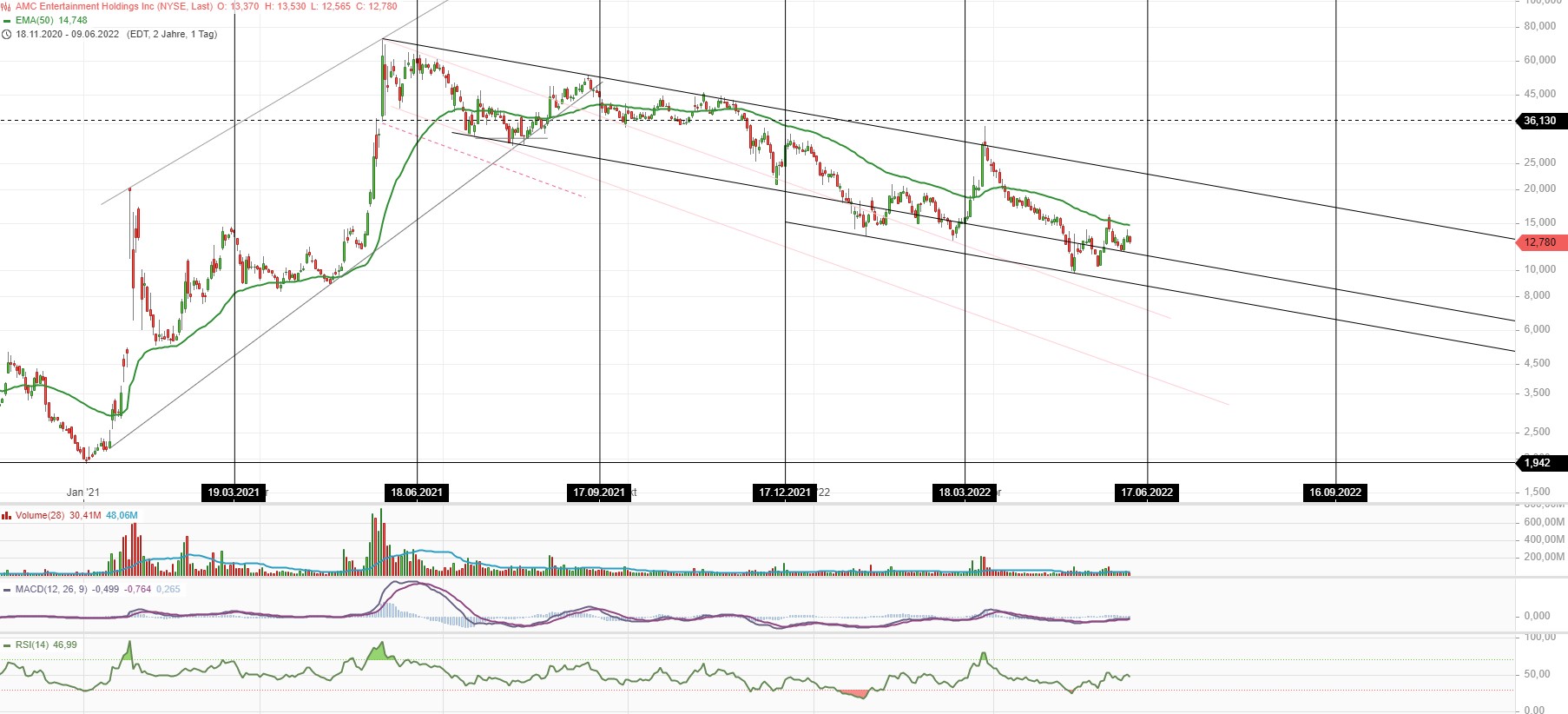Open the RSI(14) indicator label
The image size is (1568, 714).
[32, 645]
